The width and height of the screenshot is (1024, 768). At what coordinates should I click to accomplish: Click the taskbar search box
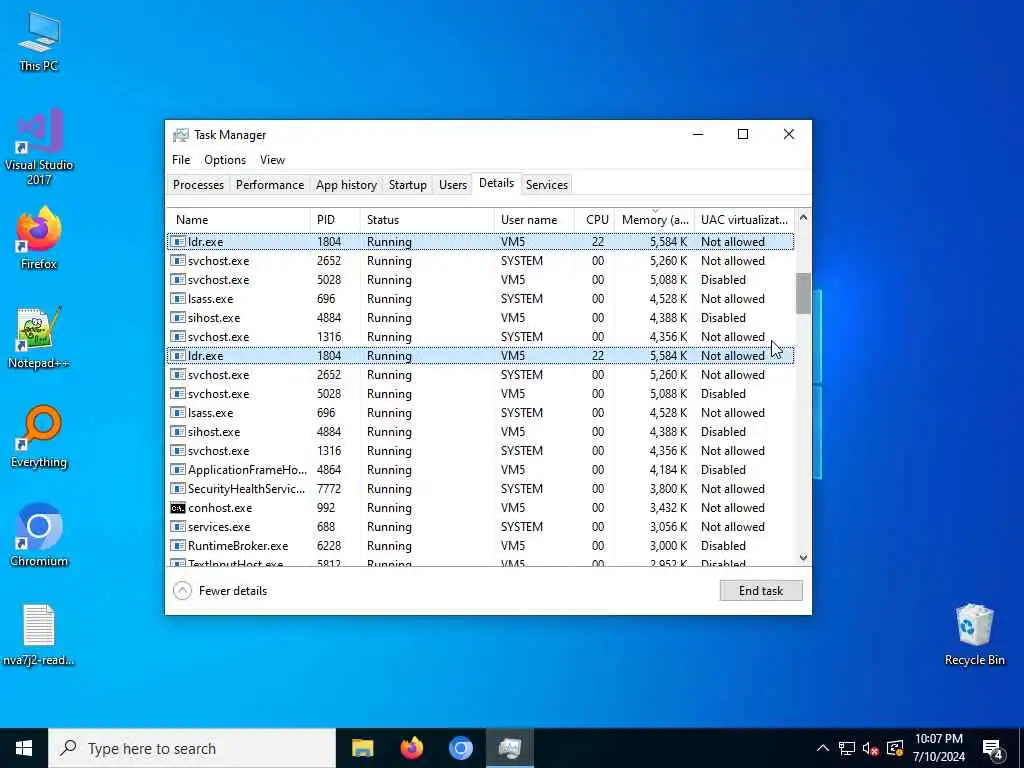tap(191, 748)
